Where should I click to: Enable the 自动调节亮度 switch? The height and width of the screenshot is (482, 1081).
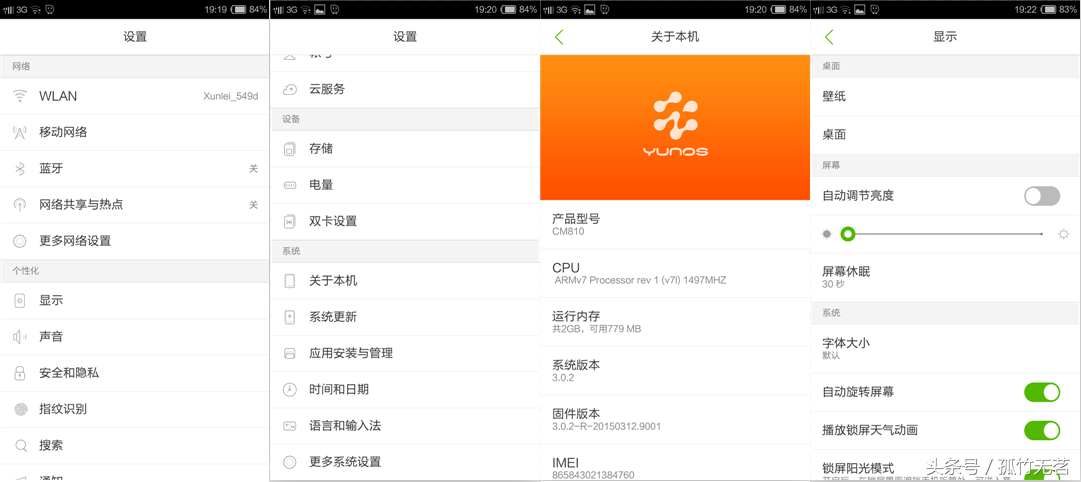coord(1042,196)
